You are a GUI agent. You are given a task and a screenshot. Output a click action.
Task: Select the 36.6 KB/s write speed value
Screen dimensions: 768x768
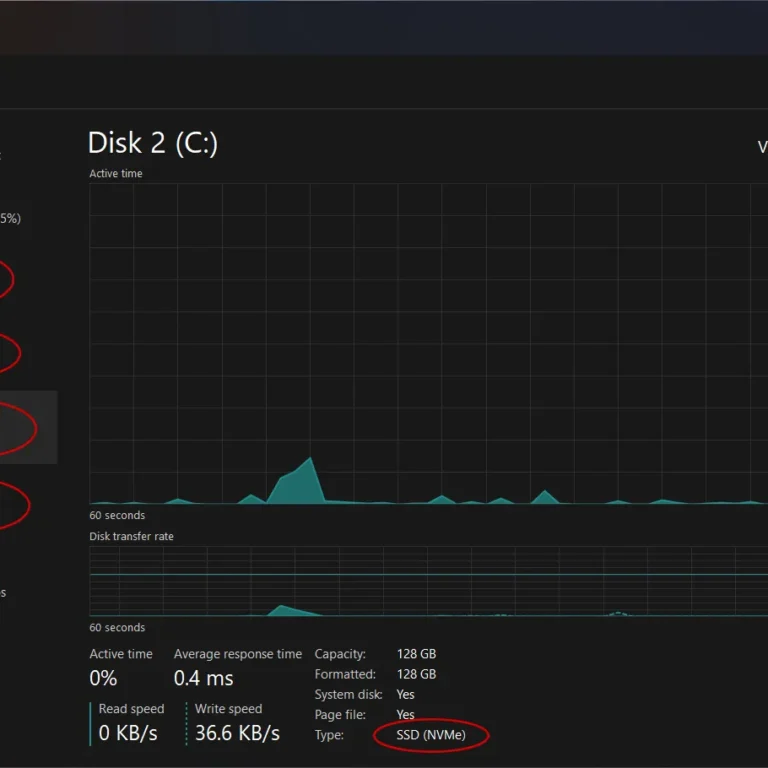click(237, 733)
